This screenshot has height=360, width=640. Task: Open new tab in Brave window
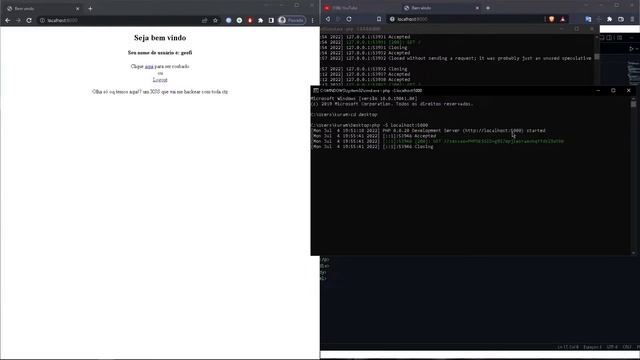(x=488, y=8)
